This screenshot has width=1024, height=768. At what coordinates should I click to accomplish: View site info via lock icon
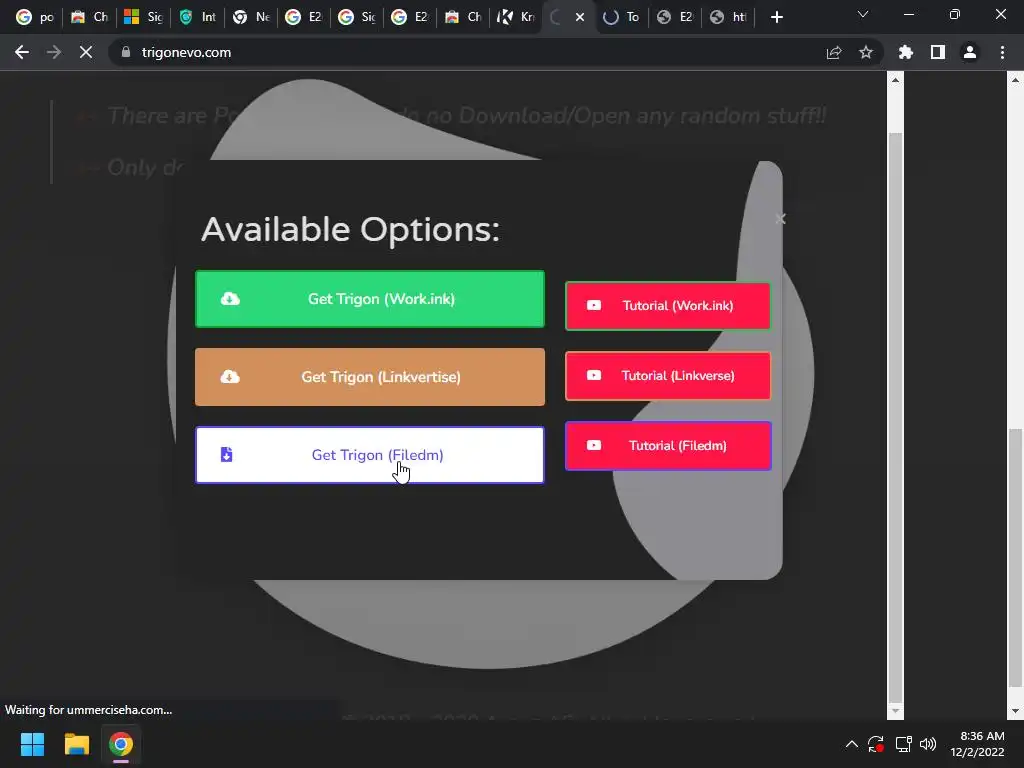126,52
